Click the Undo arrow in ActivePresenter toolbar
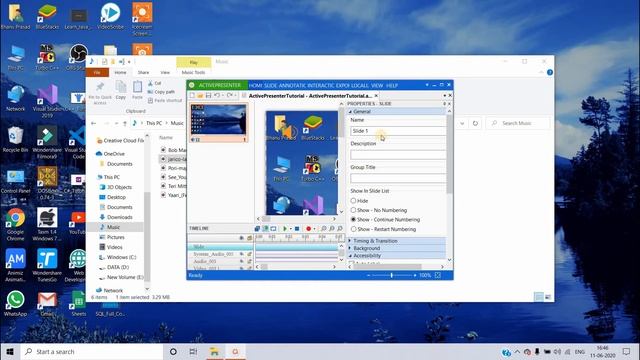This screenshot has width=640, height=360. click(x=217, y=96)
